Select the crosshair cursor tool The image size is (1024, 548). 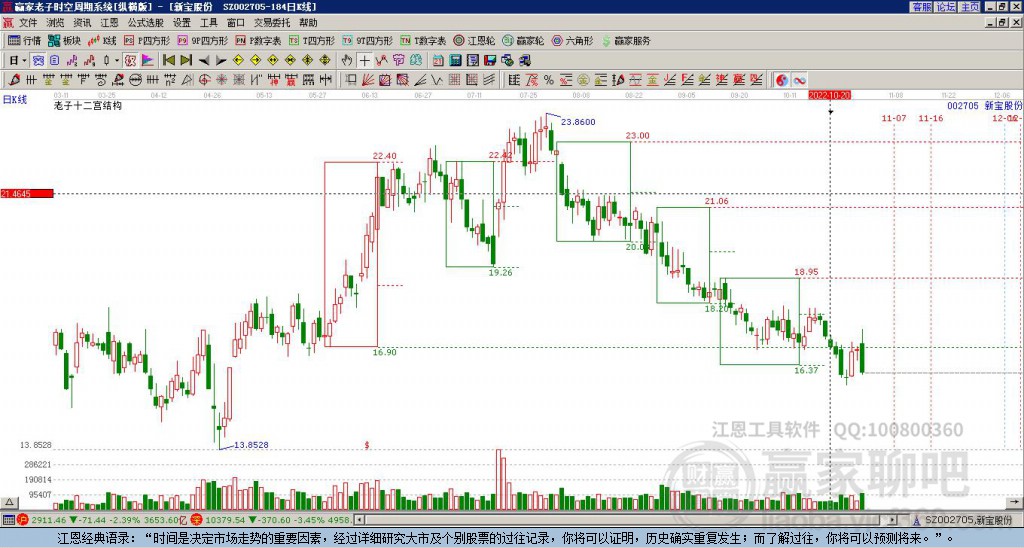click(364, 60)
